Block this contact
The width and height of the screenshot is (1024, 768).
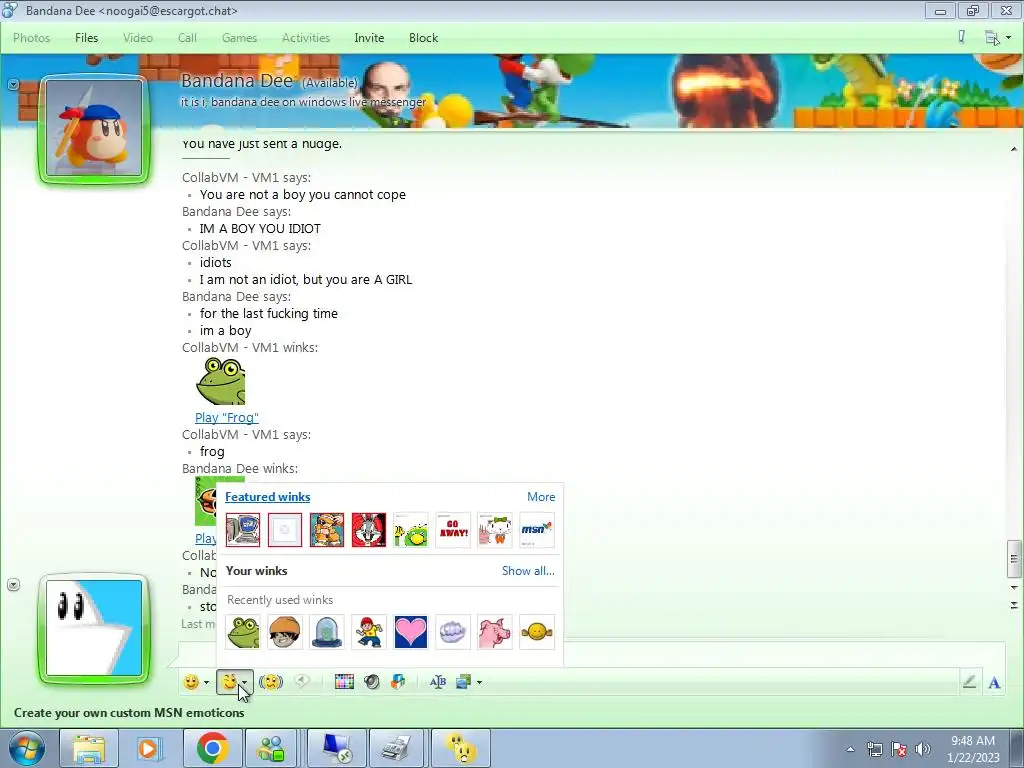click(x=423, y=38)
